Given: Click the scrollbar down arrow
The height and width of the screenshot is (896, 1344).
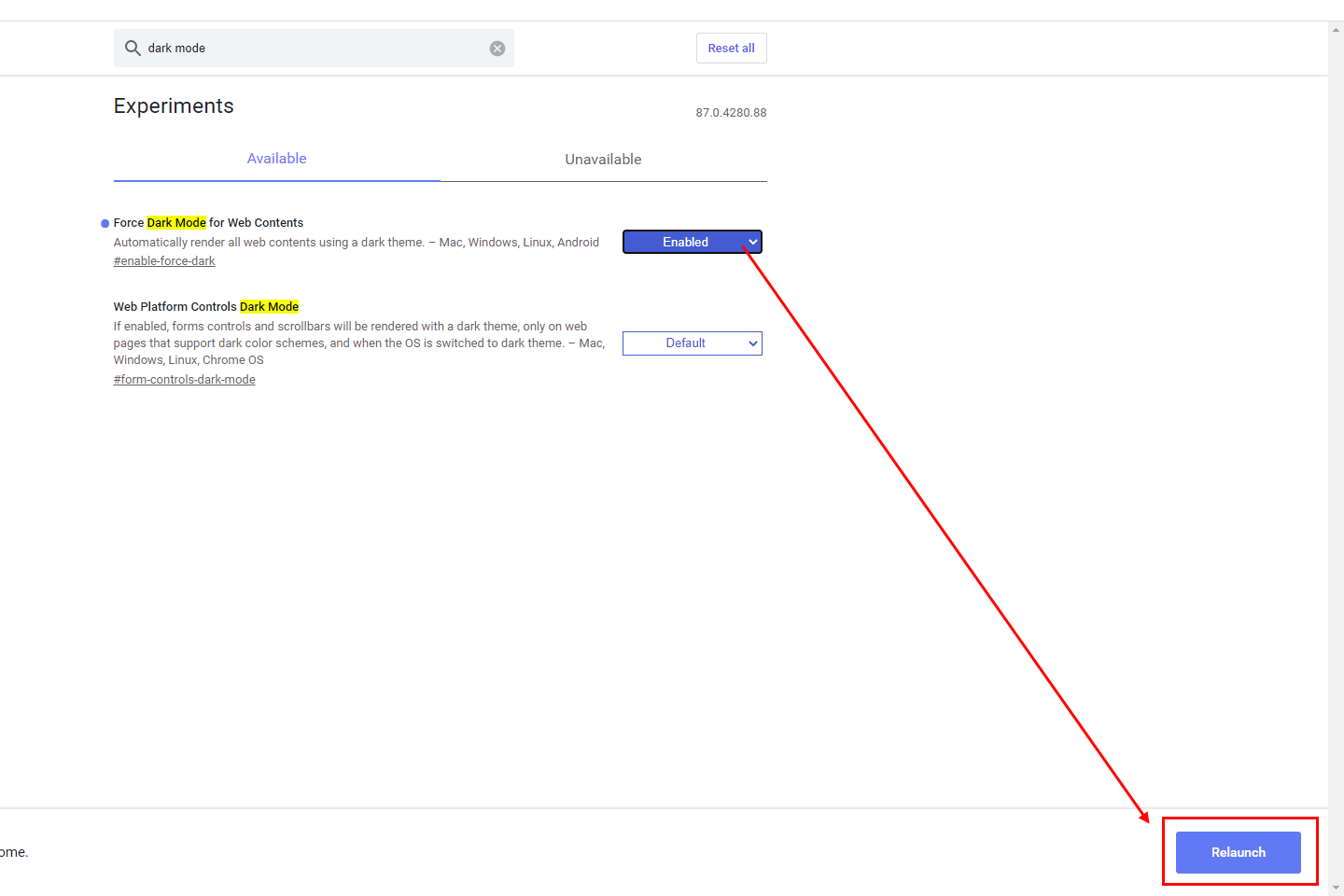Looking at the screenshot, I should pyautogui.click(x=1337, y=888).
